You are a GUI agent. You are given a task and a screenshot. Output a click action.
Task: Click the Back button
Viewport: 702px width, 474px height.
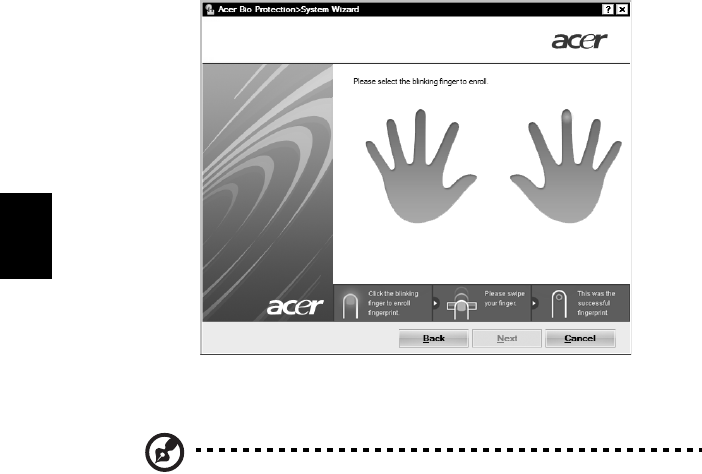(433, 338)
